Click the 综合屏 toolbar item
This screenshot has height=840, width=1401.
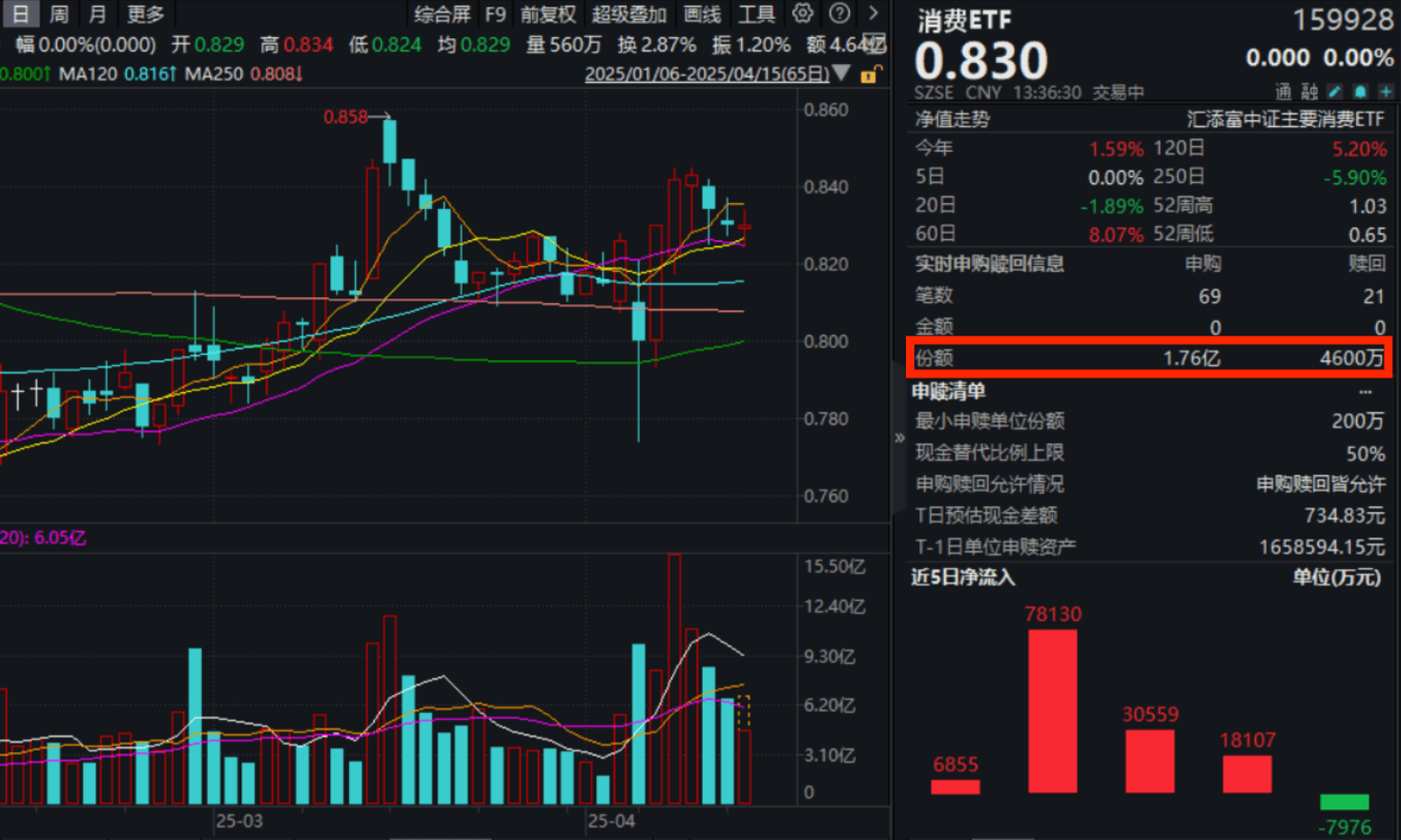[442, 14]
